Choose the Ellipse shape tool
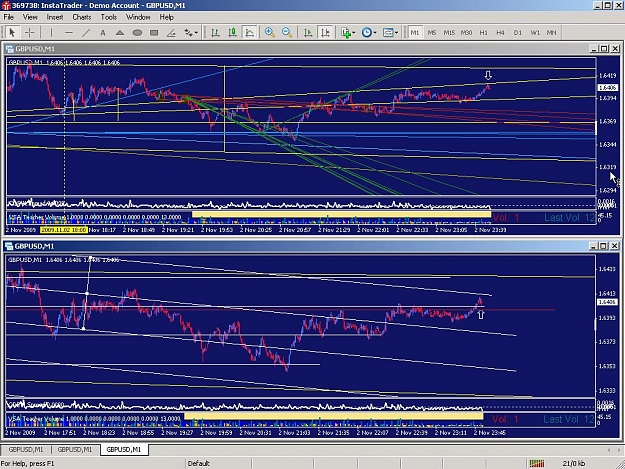The image size is (625, 469). [137, 32]
